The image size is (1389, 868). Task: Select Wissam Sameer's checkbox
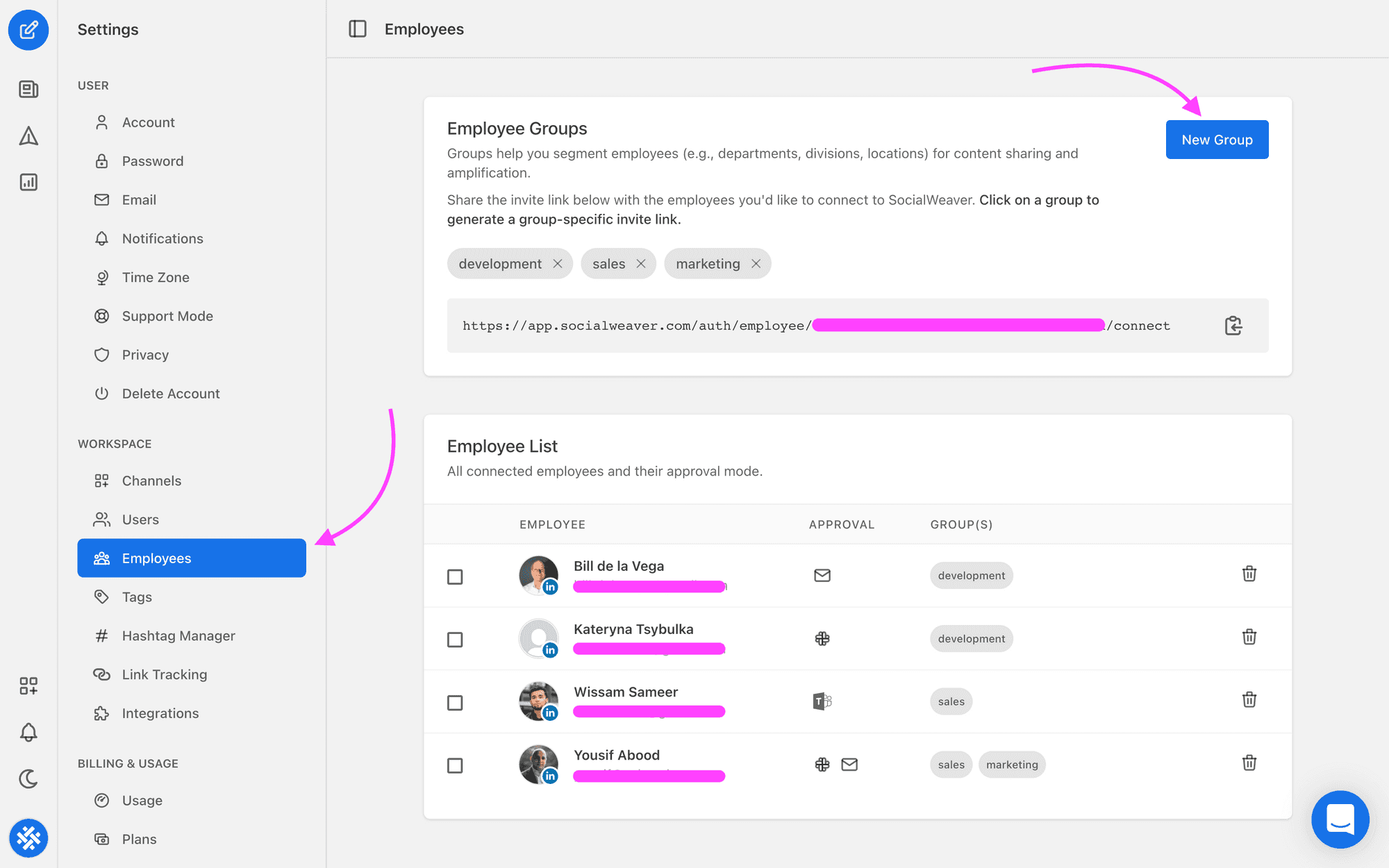pos(455,703)
